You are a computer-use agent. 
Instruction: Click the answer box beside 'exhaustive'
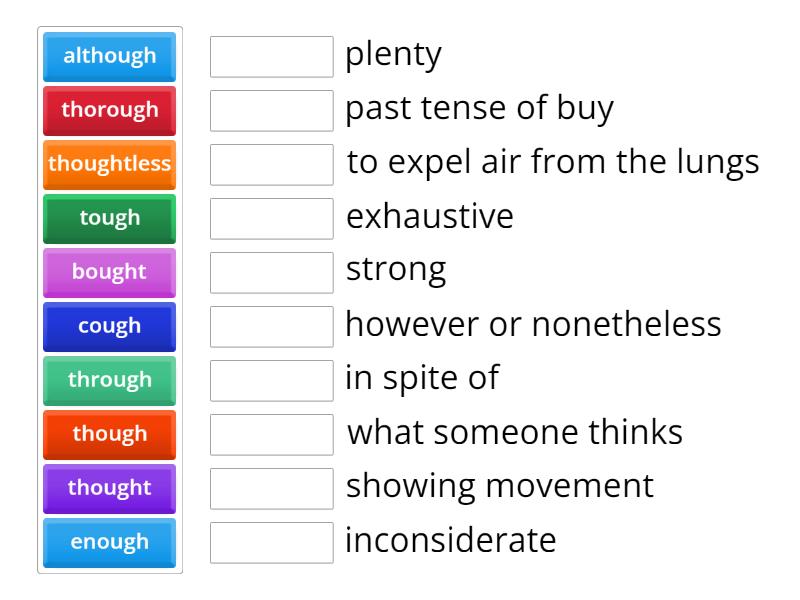[x=272, y=219]
